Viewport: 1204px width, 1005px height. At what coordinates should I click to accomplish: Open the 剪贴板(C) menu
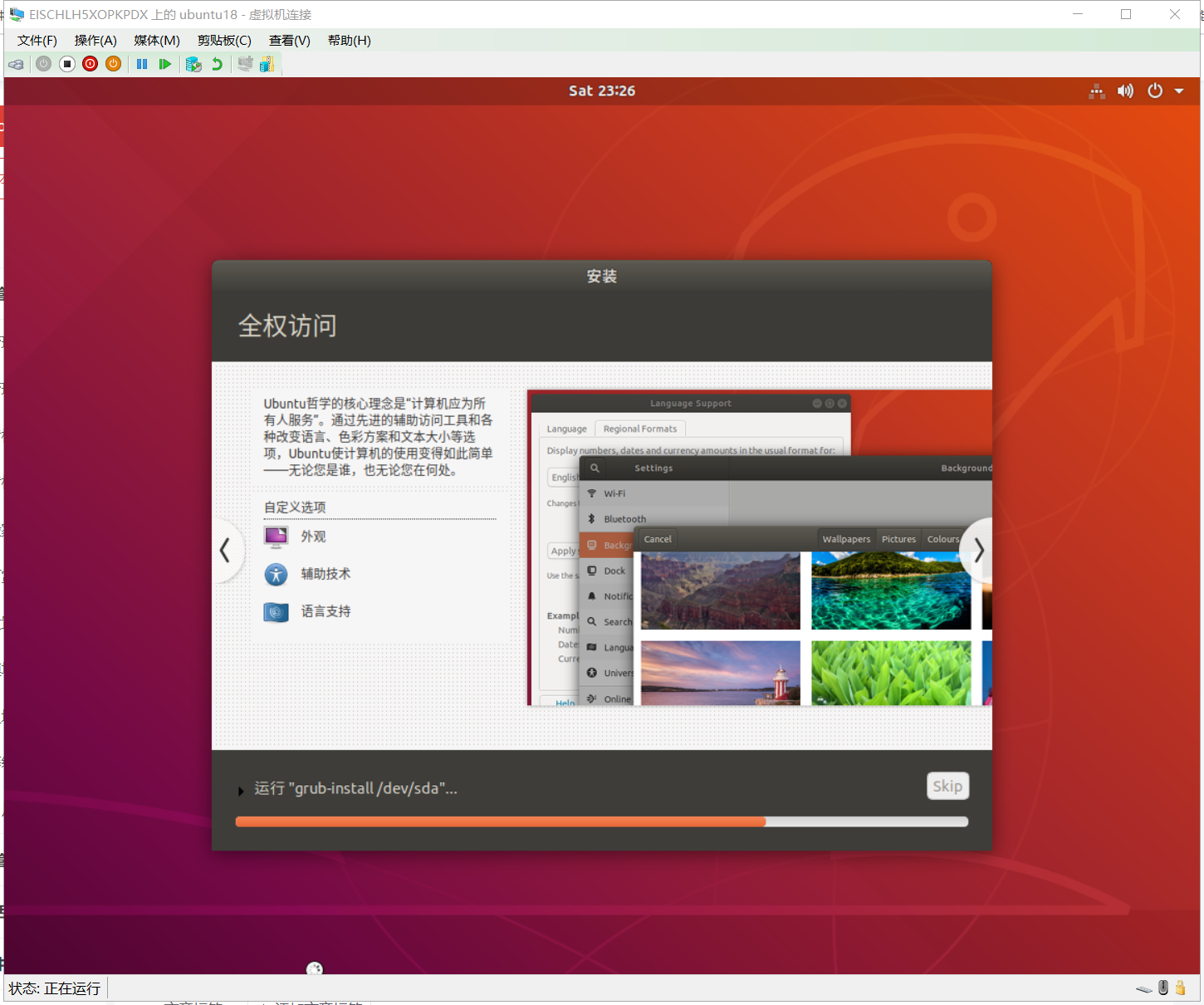[224, 41]
